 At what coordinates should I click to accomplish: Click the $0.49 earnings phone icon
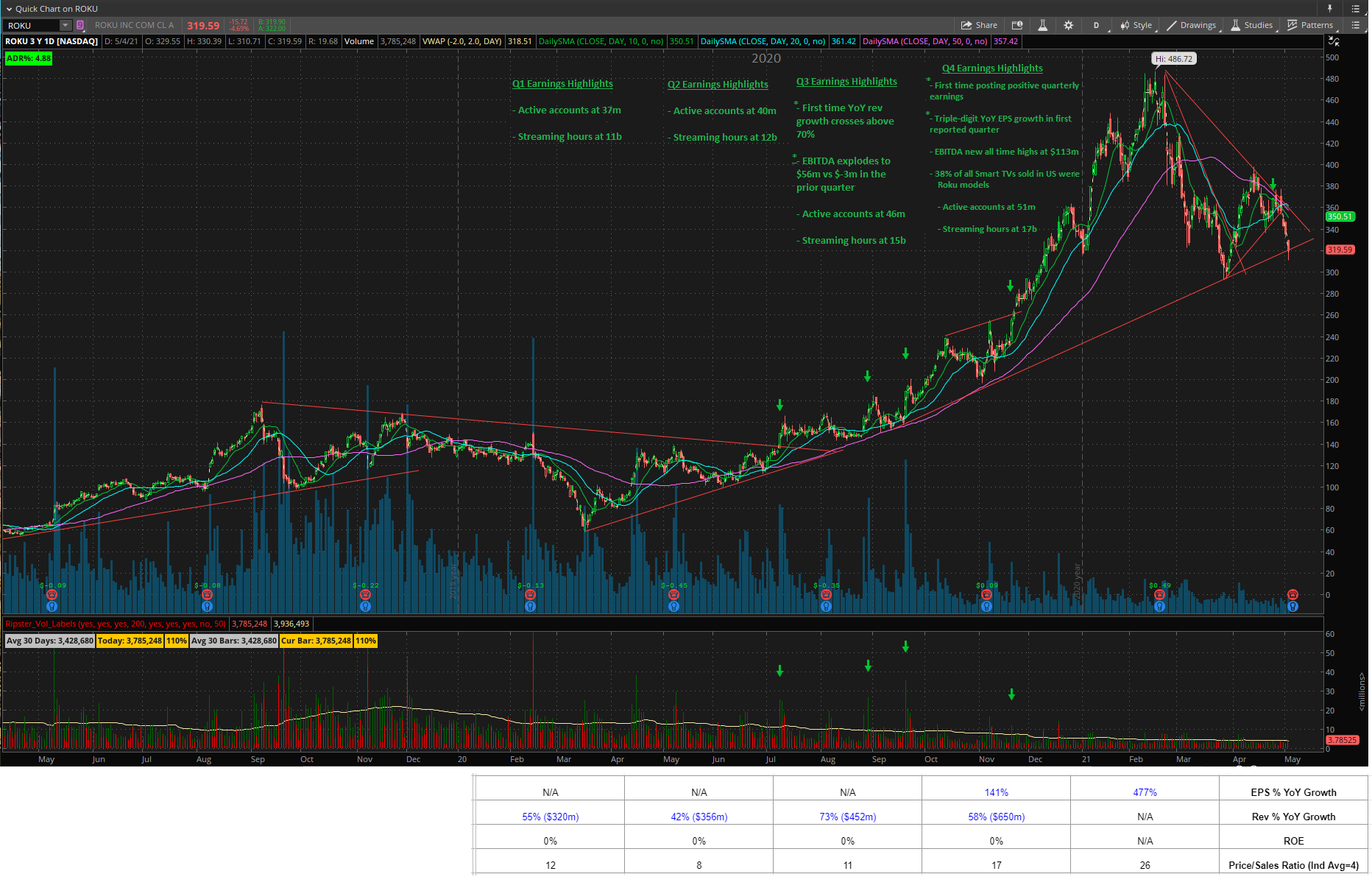pos(1159,594)
